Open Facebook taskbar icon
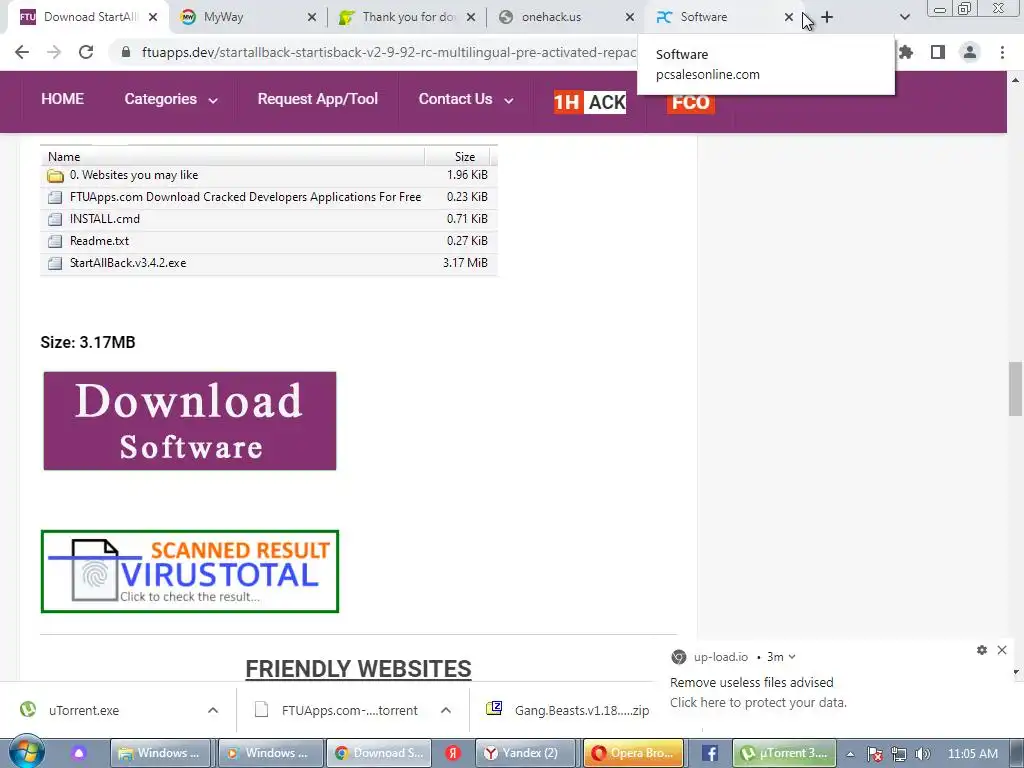This screenshot has width=1024, height=768. coord(710,753)
